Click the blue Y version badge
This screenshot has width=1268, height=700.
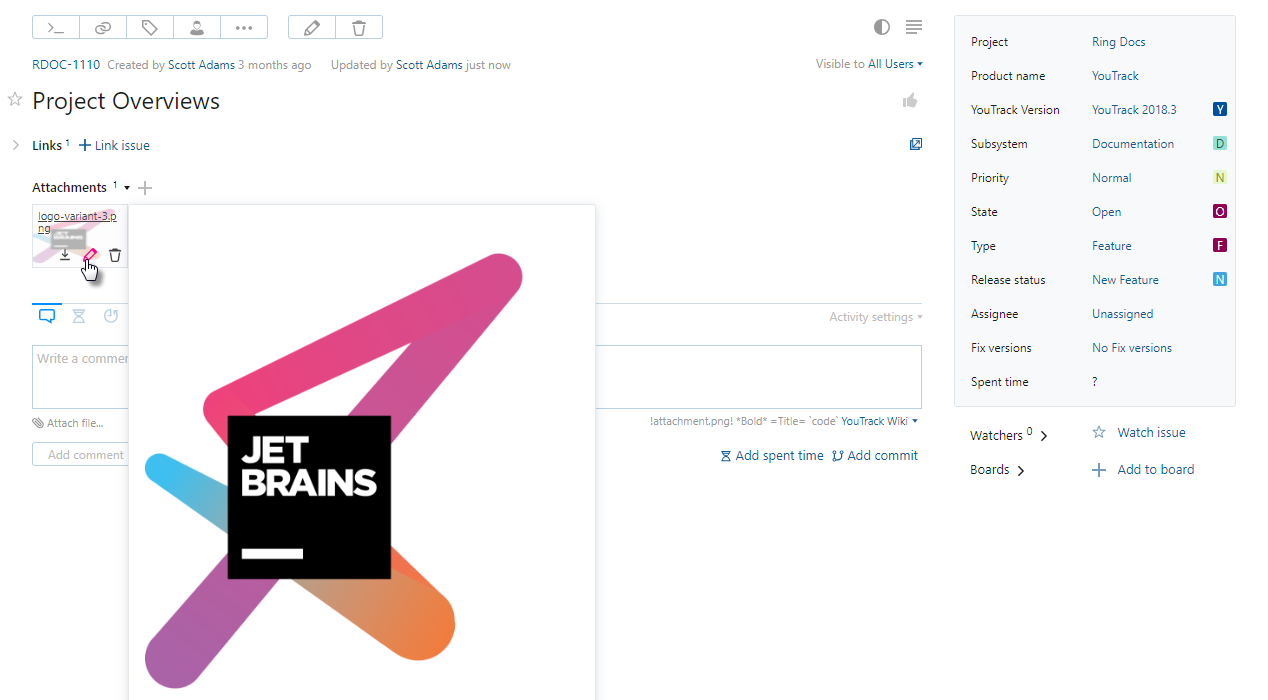[1220, 109]
